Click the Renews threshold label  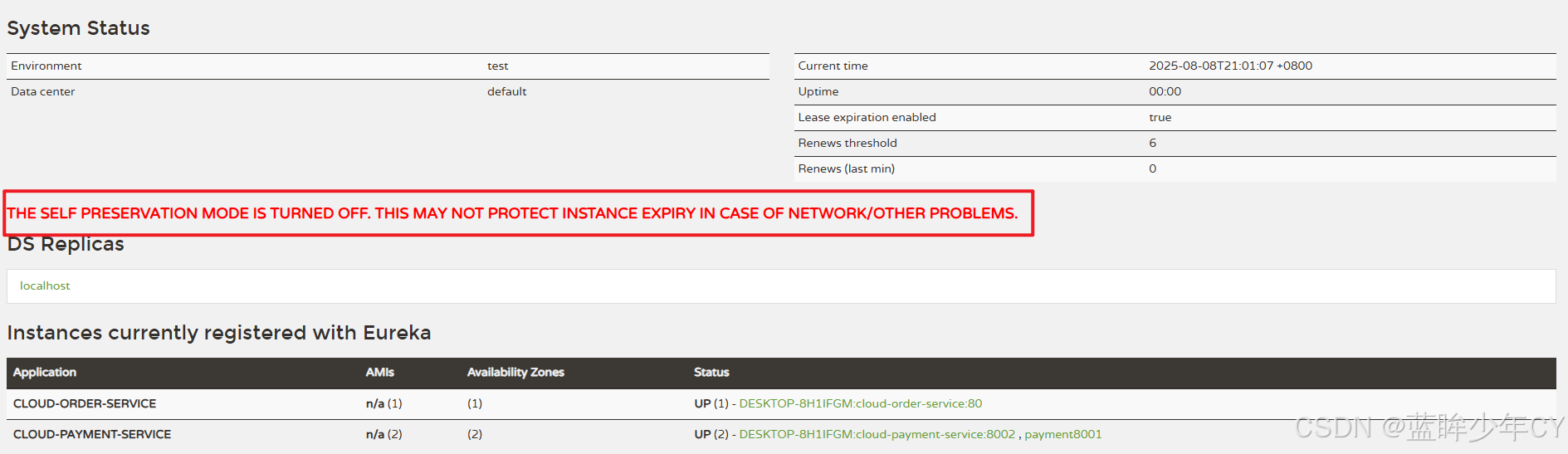[848, 143]
